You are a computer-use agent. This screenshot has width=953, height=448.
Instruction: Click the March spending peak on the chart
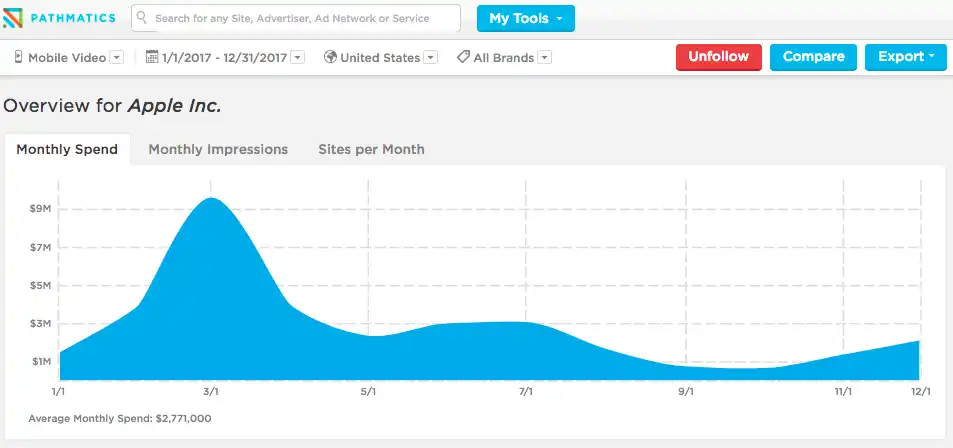point(211,199)
